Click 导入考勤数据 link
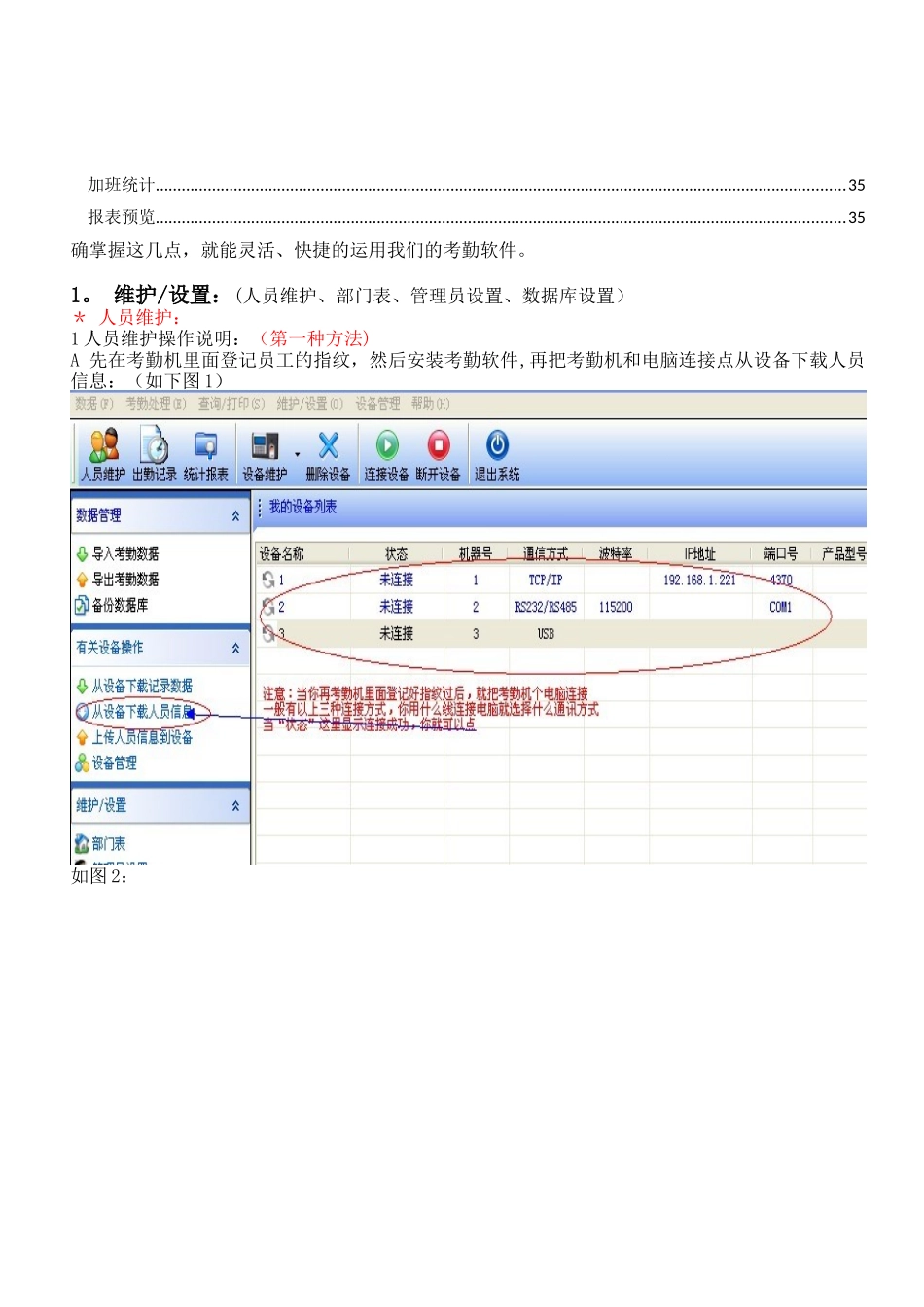924x1307 pixels. tap(125, 554)
